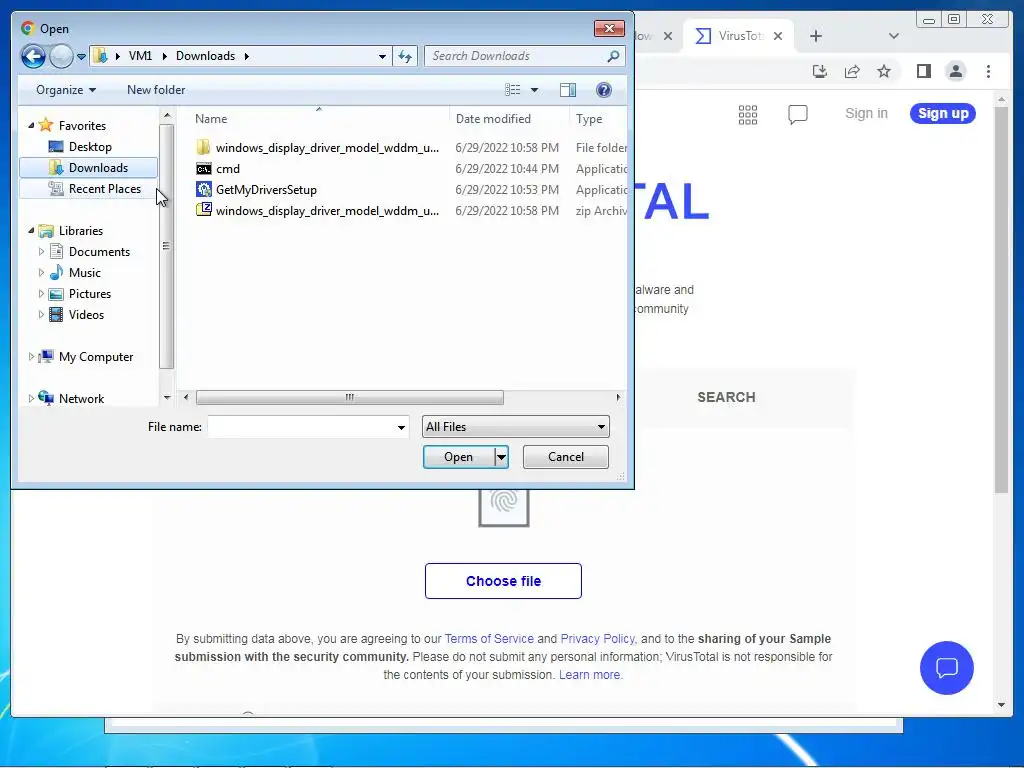Expand Network in navigation pane
This screenshot has height=768, width=1024.
click(31, 398)
